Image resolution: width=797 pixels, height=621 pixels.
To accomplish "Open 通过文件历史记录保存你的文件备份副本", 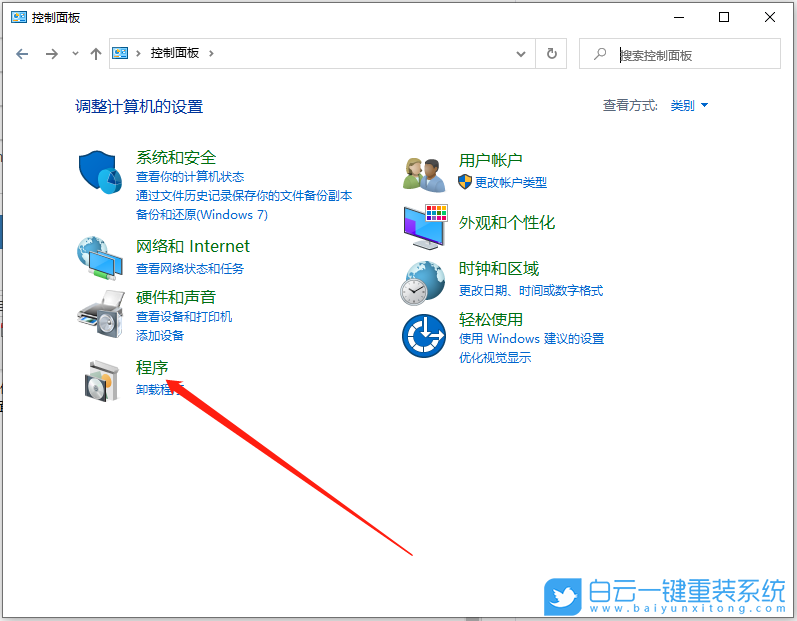I will click(244, 196).
